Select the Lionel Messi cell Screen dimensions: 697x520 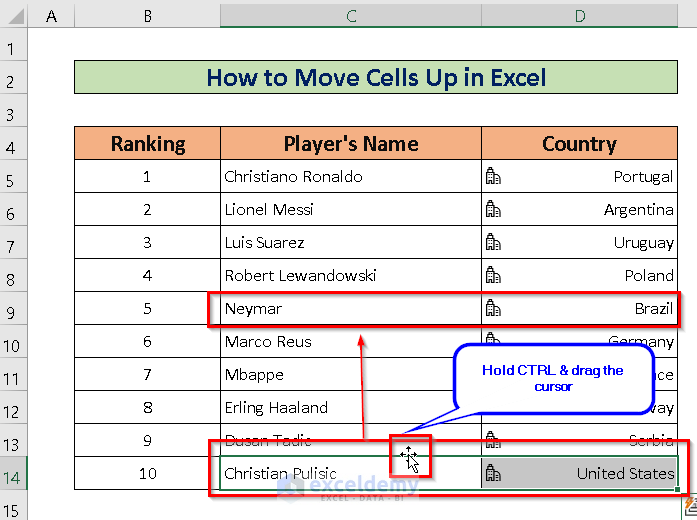point(351,209)
